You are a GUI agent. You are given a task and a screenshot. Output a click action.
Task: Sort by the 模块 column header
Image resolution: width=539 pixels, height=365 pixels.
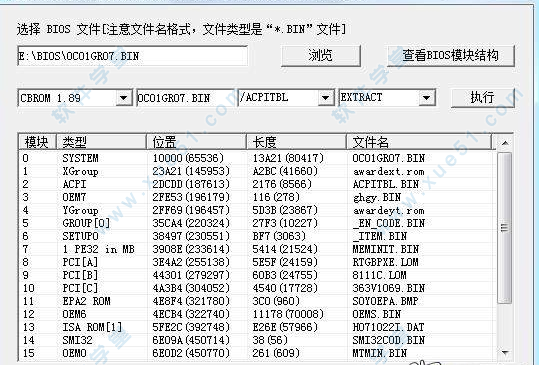tap(37, 142)
